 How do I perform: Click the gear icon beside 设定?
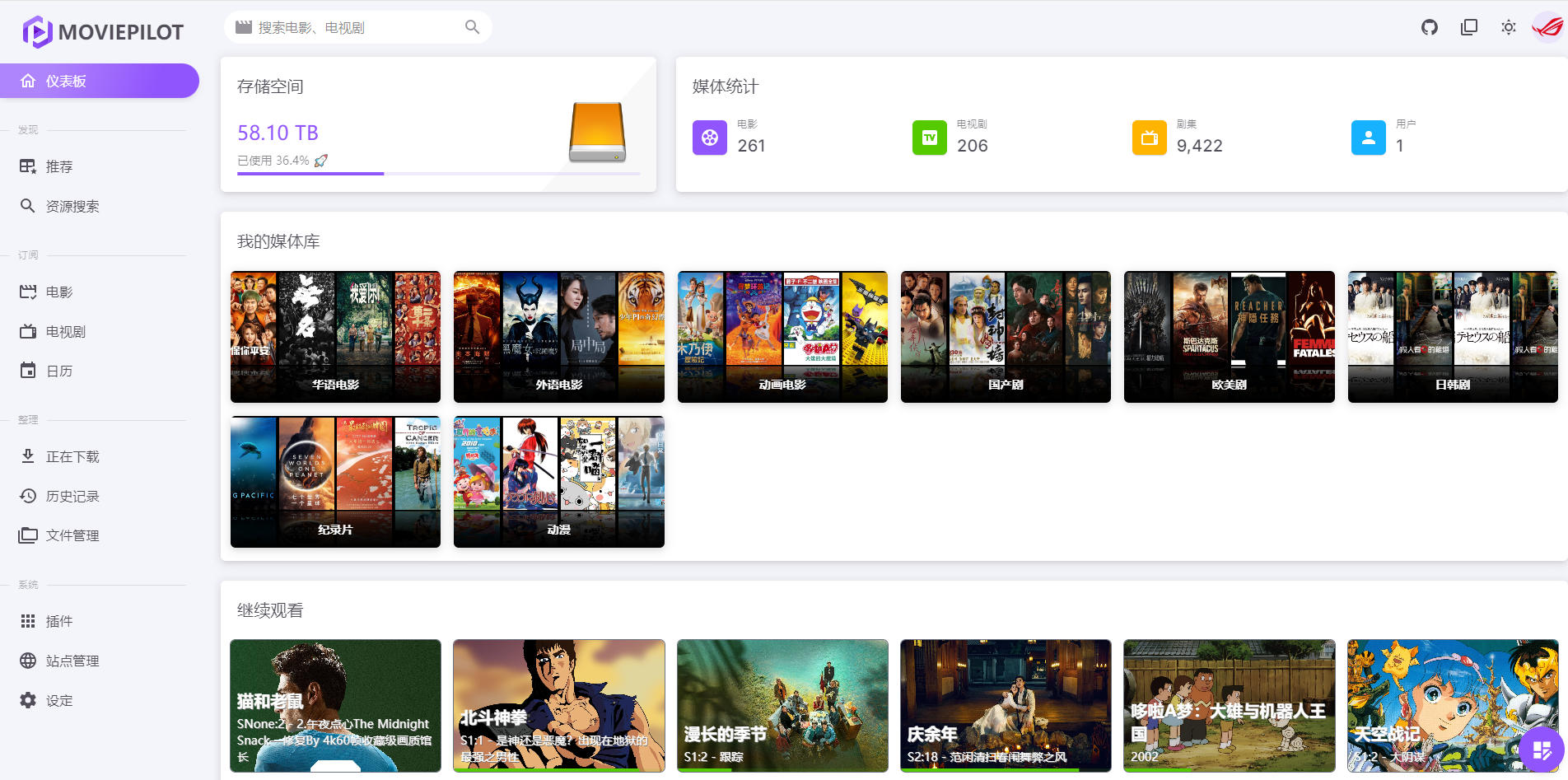pyautogui.click(x=28, y=700)
